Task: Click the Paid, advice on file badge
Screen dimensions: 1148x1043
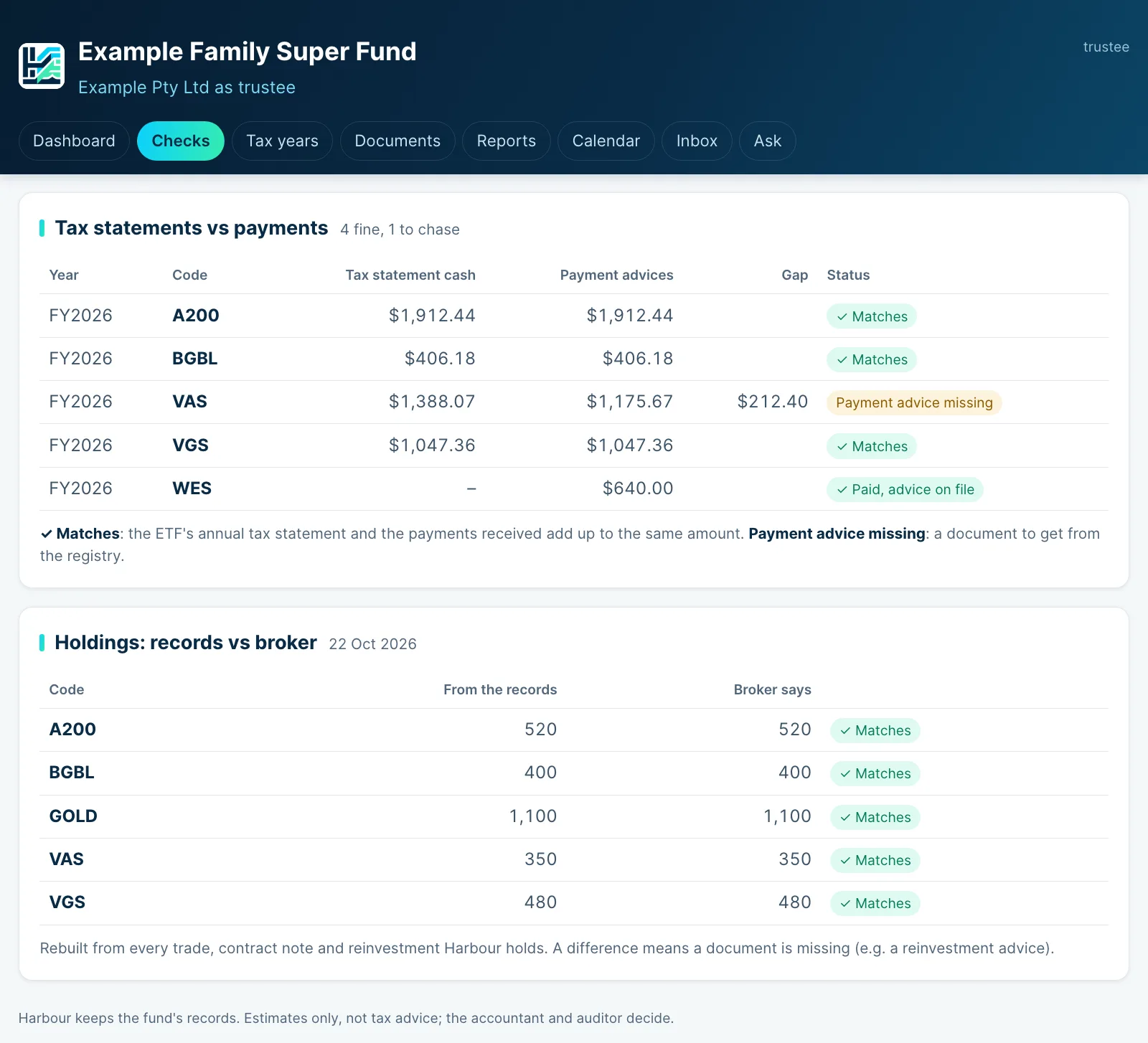Action: [x=905, y=490]
